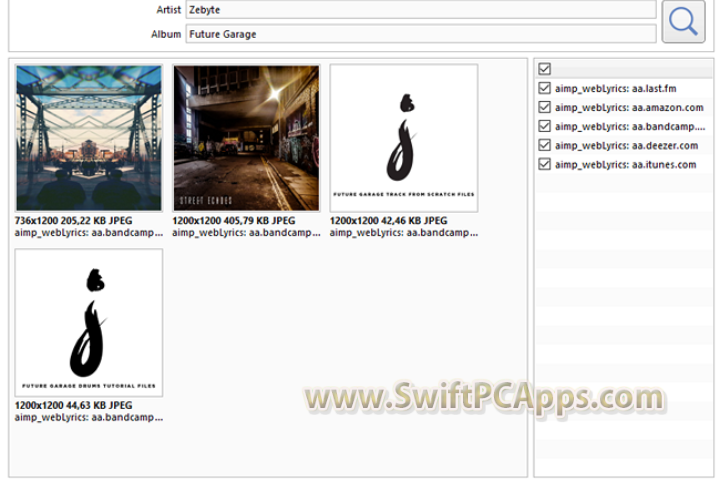Disable the aa.deezer.com source checkbox
Screen dimensions: 720x480
click(x=544, y=145)
